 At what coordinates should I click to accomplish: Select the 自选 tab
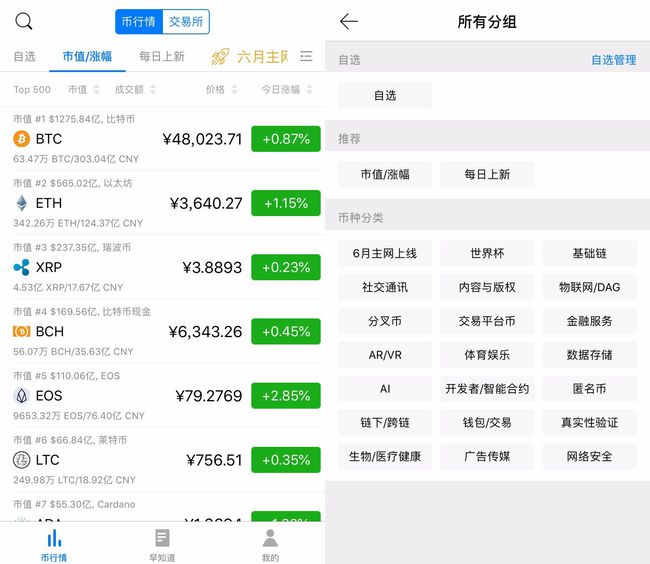[x=24, y=56]
